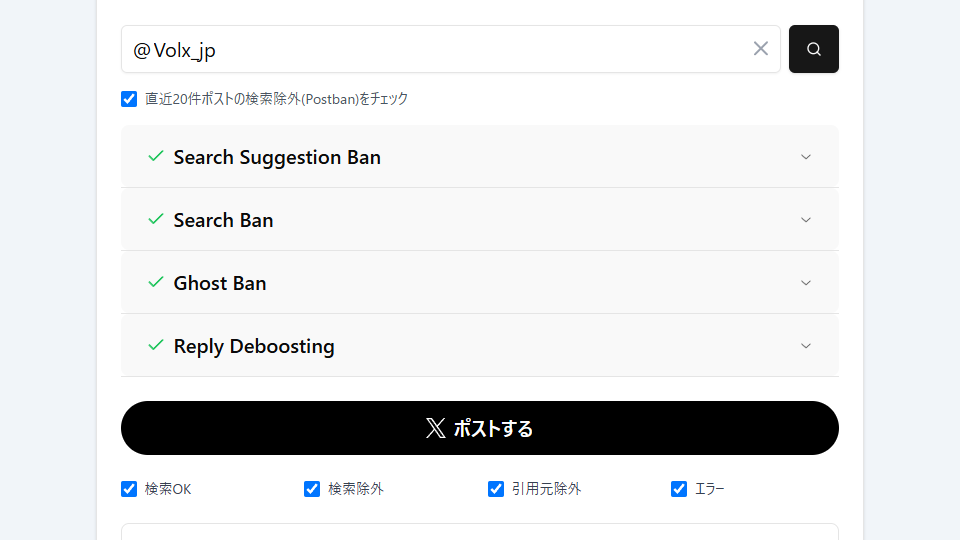
Task: Clear the username with the X icon
Action: point(760,48)
